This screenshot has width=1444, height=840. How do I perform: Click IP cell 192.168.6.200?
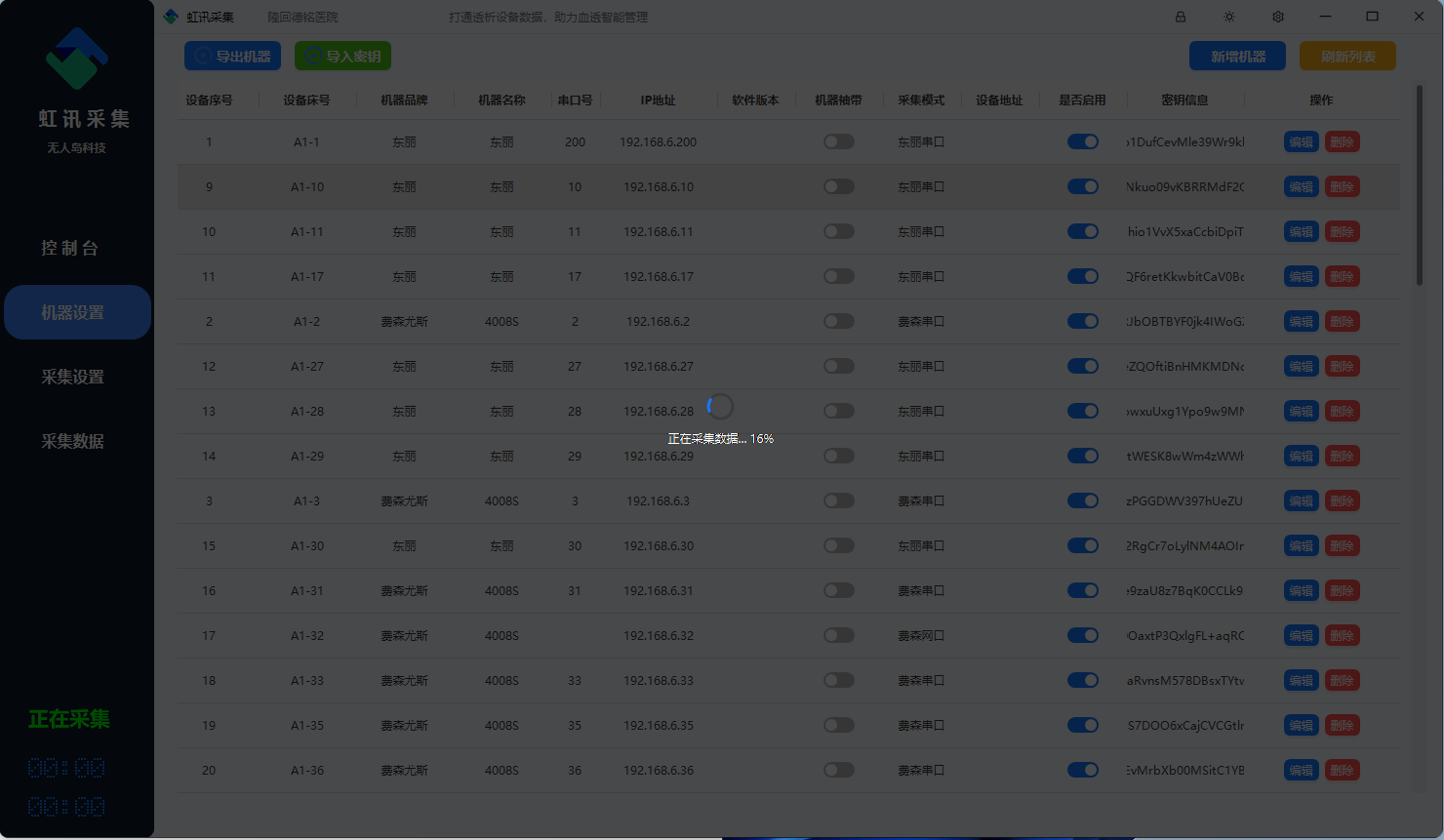coord(659,141)
